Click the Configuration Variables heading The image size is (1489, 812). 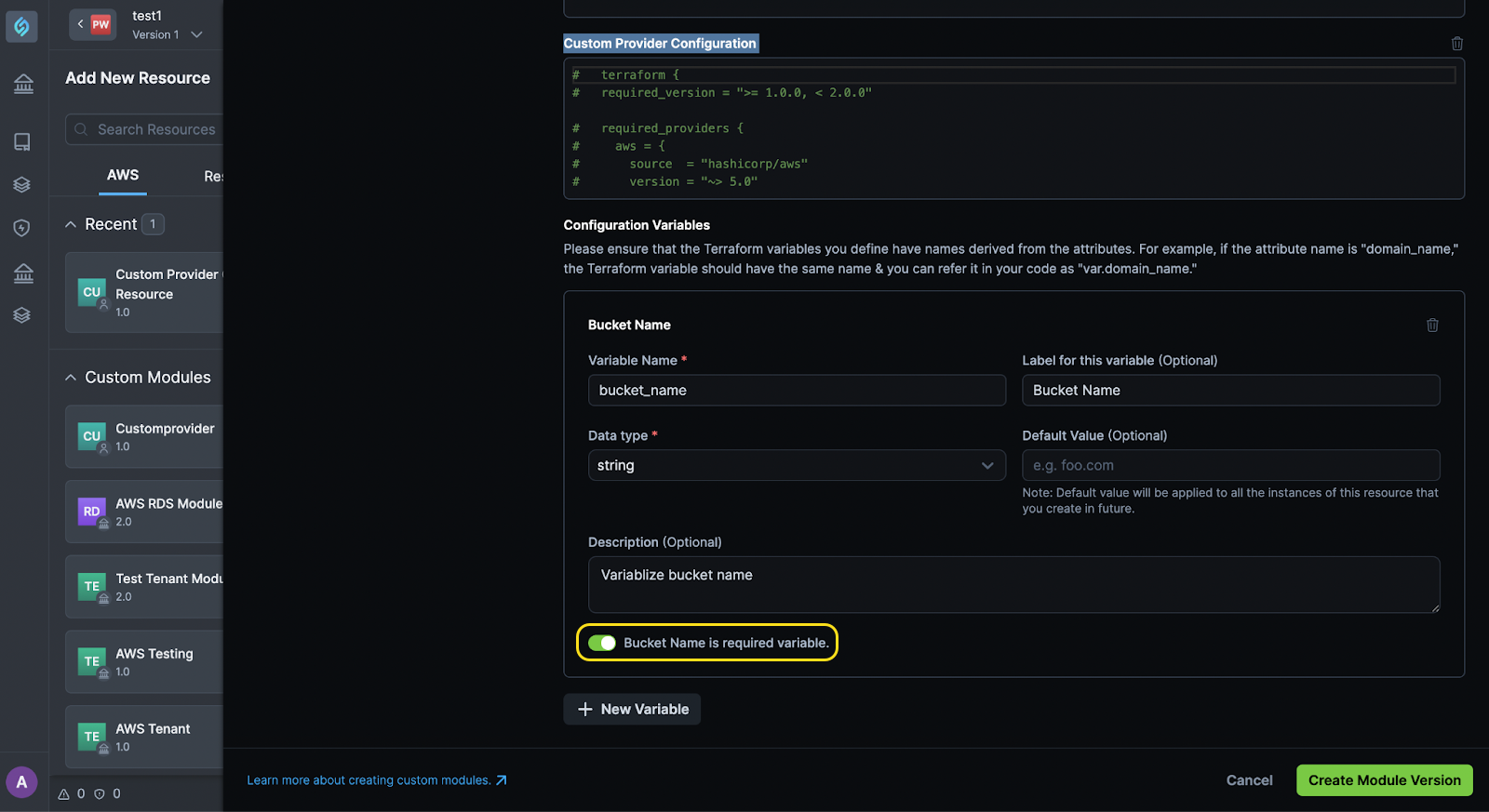[x=637, y=225]
